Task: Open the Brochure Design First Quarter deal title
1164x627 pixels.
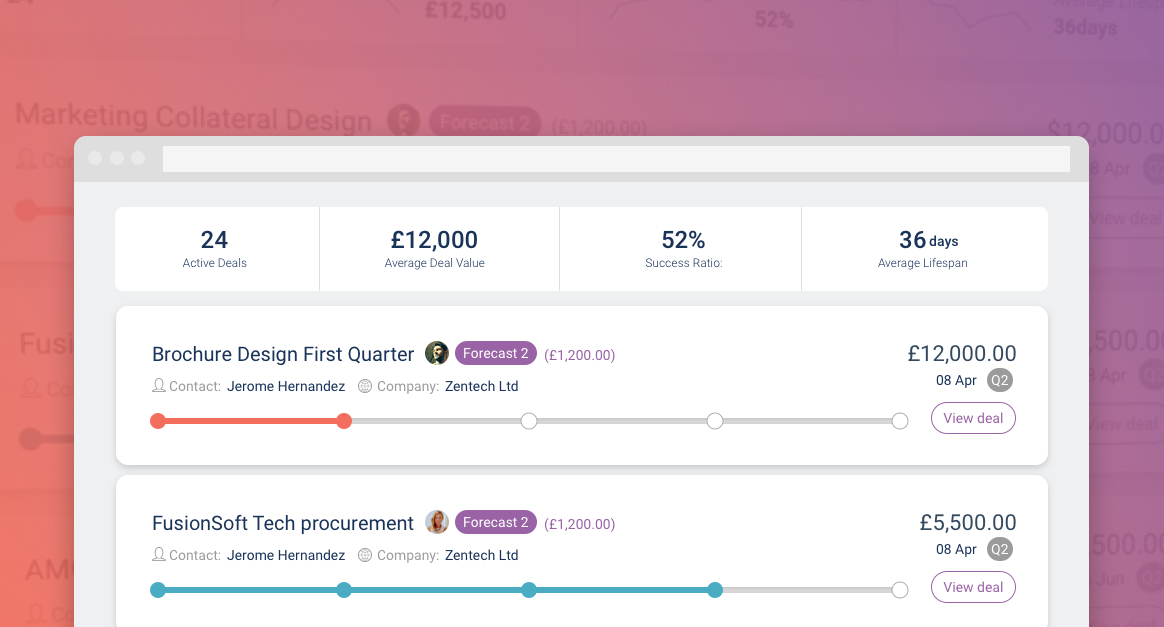Action: point(283,354)
